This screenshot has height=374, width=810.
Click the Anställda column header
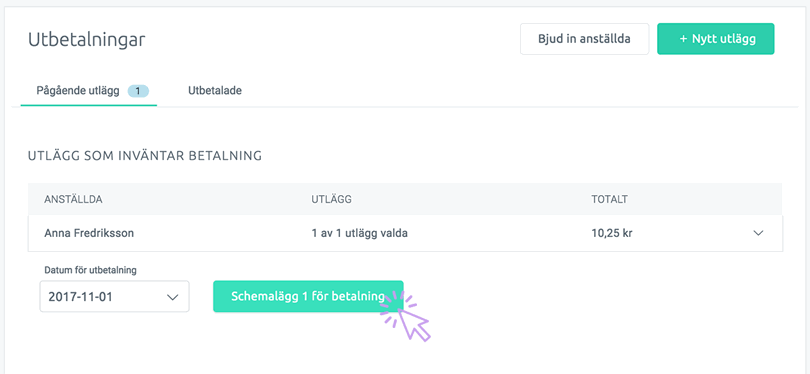point(73,199)
